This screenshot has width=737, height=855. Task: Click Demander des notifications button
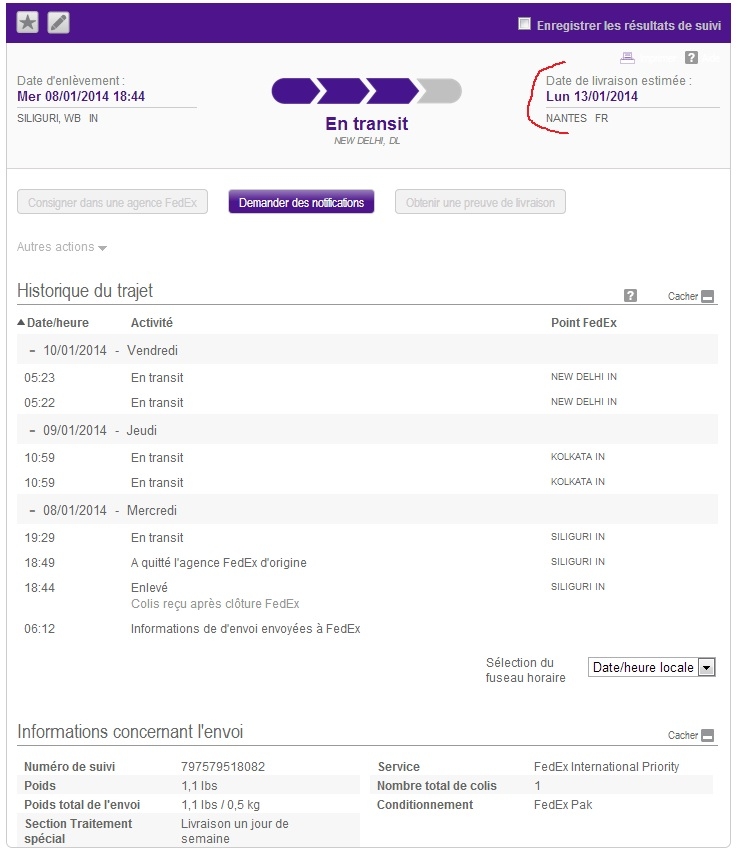click(x=301, y=202)
